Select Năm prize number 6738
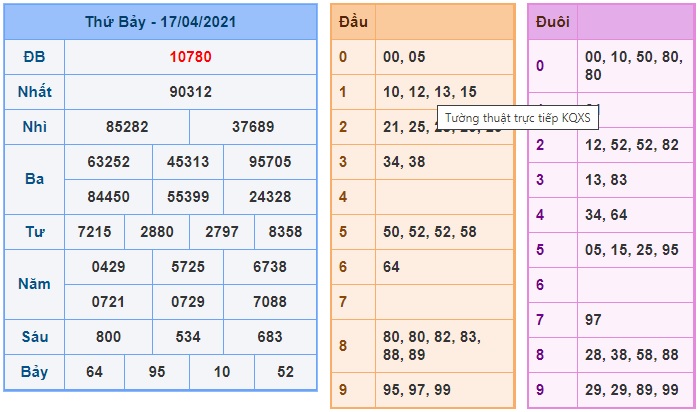Image resolution: width=700 pixels, height=412 pixels. point(270,267)
